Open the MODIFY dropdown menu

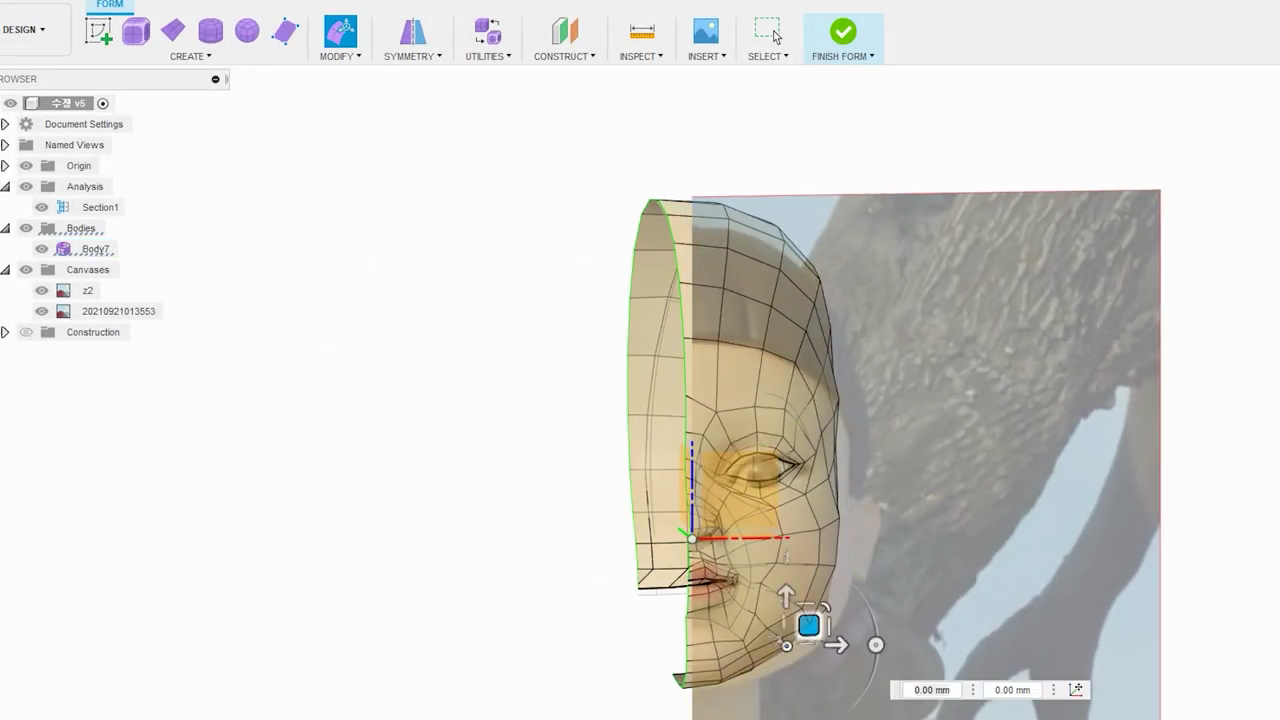click(x=340, y=56)
